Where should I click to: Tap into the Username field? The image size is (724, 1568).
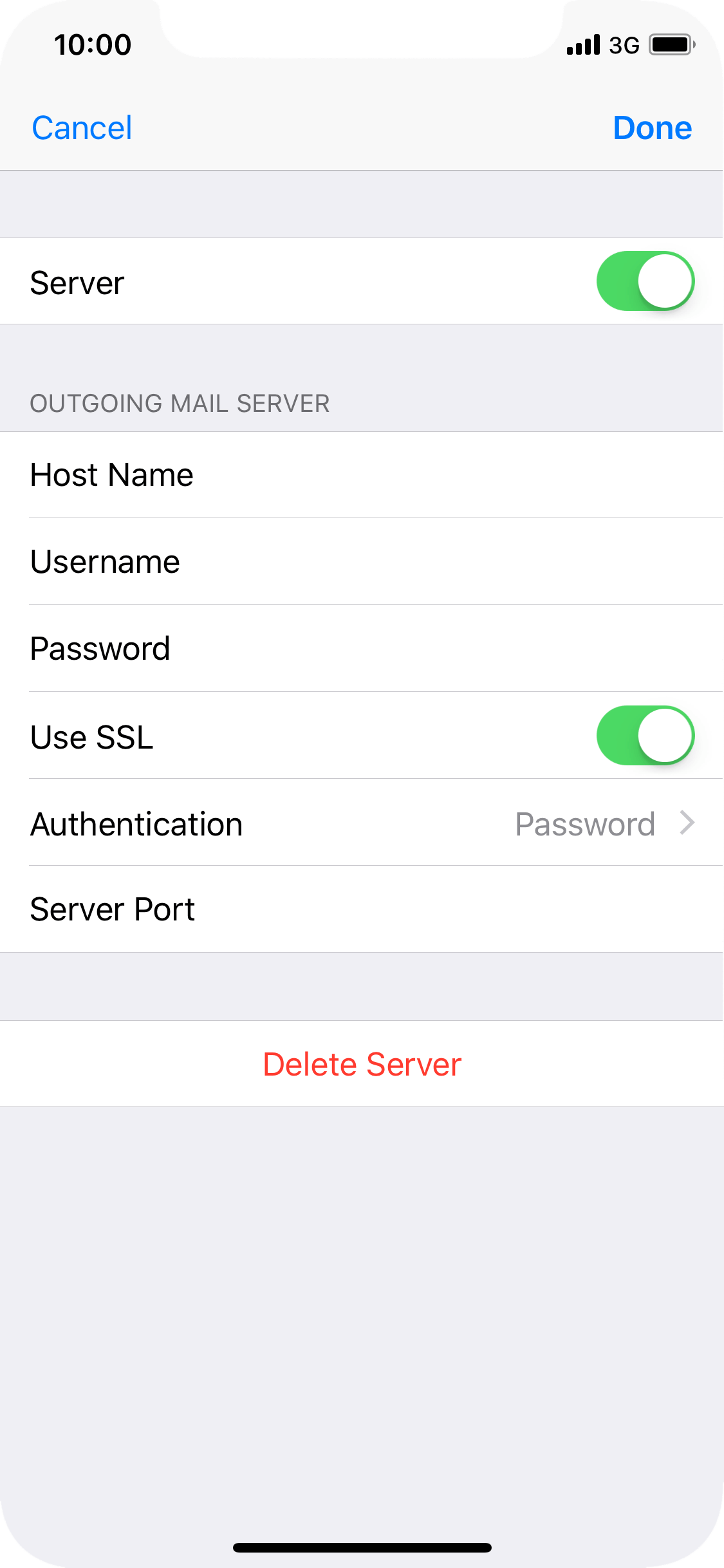(x=362, y=562)
